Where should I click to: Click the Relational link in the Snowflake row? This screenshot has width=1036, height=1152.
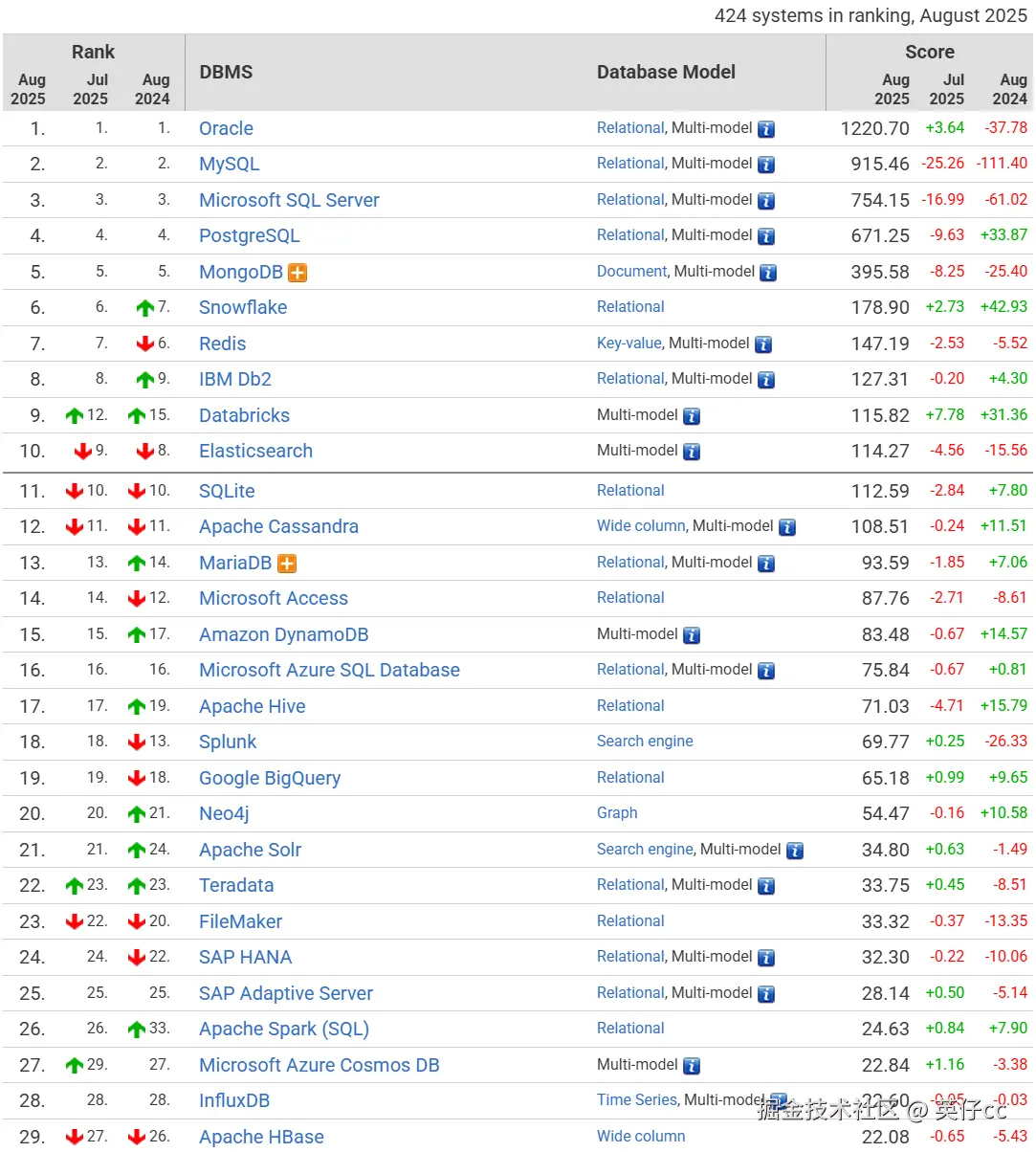pyautogui.click(x=630, y=307)
